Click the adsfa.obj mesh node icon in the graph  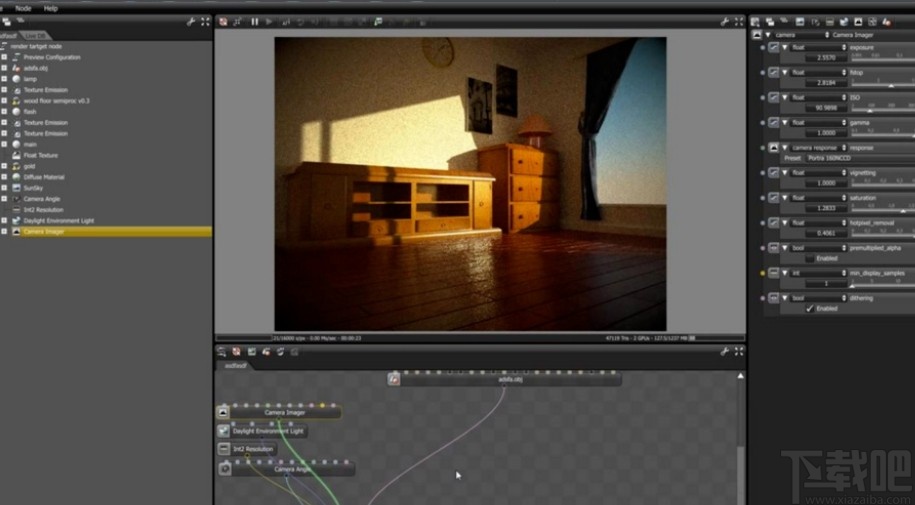(x=394, y=380)
